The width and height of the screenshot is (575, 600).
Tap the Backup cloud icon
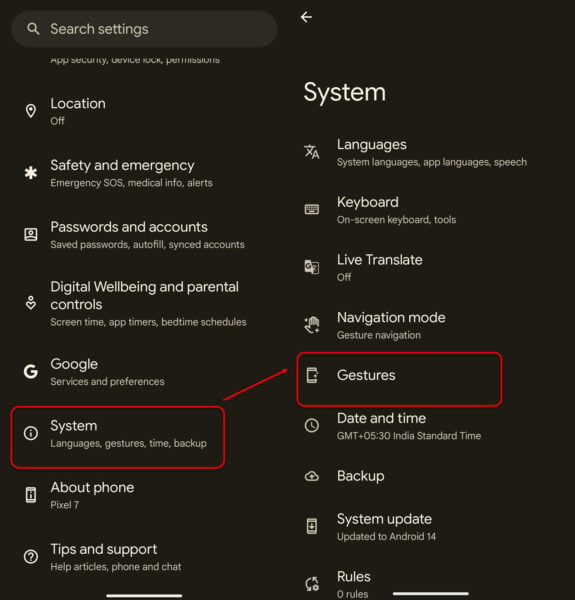point(312,476)
